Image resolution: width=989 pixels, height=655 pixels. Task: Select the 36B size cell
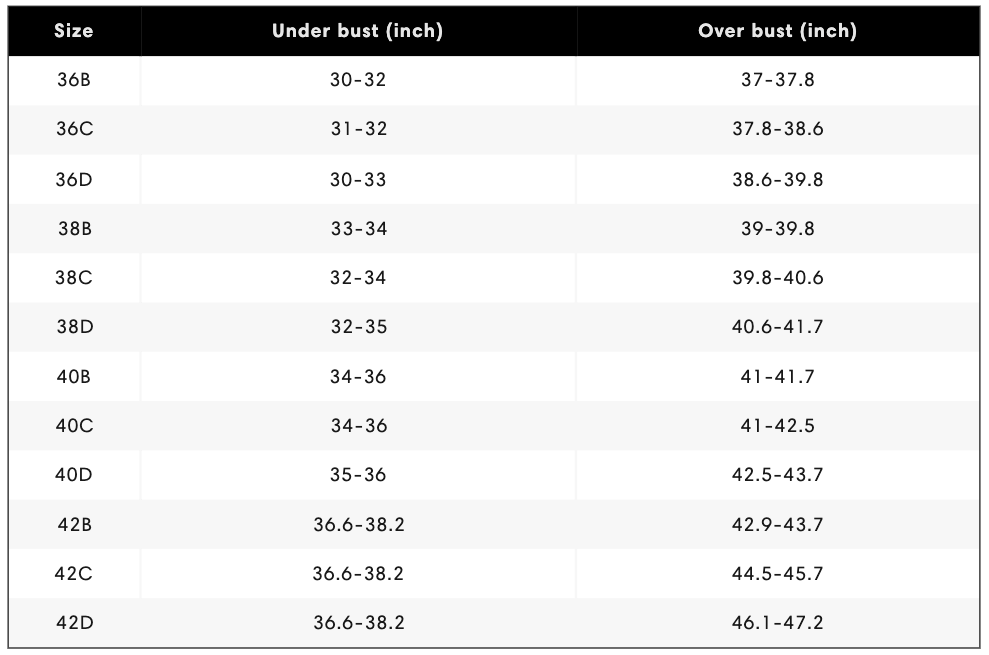click(x=74, y=80)
